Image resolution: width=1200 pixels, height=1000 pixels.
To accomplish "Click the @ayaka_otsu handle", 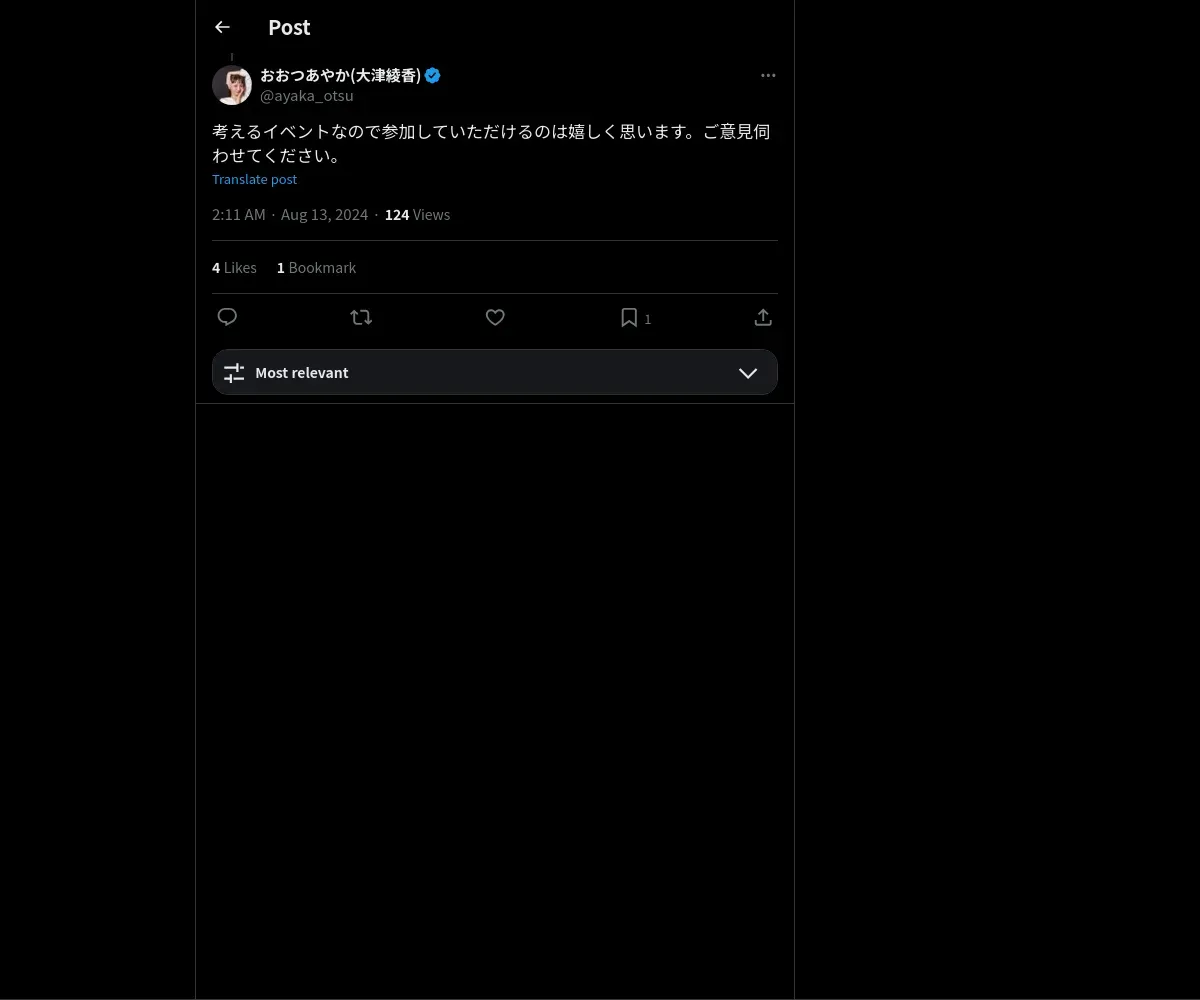I will (x=307, y=96).
